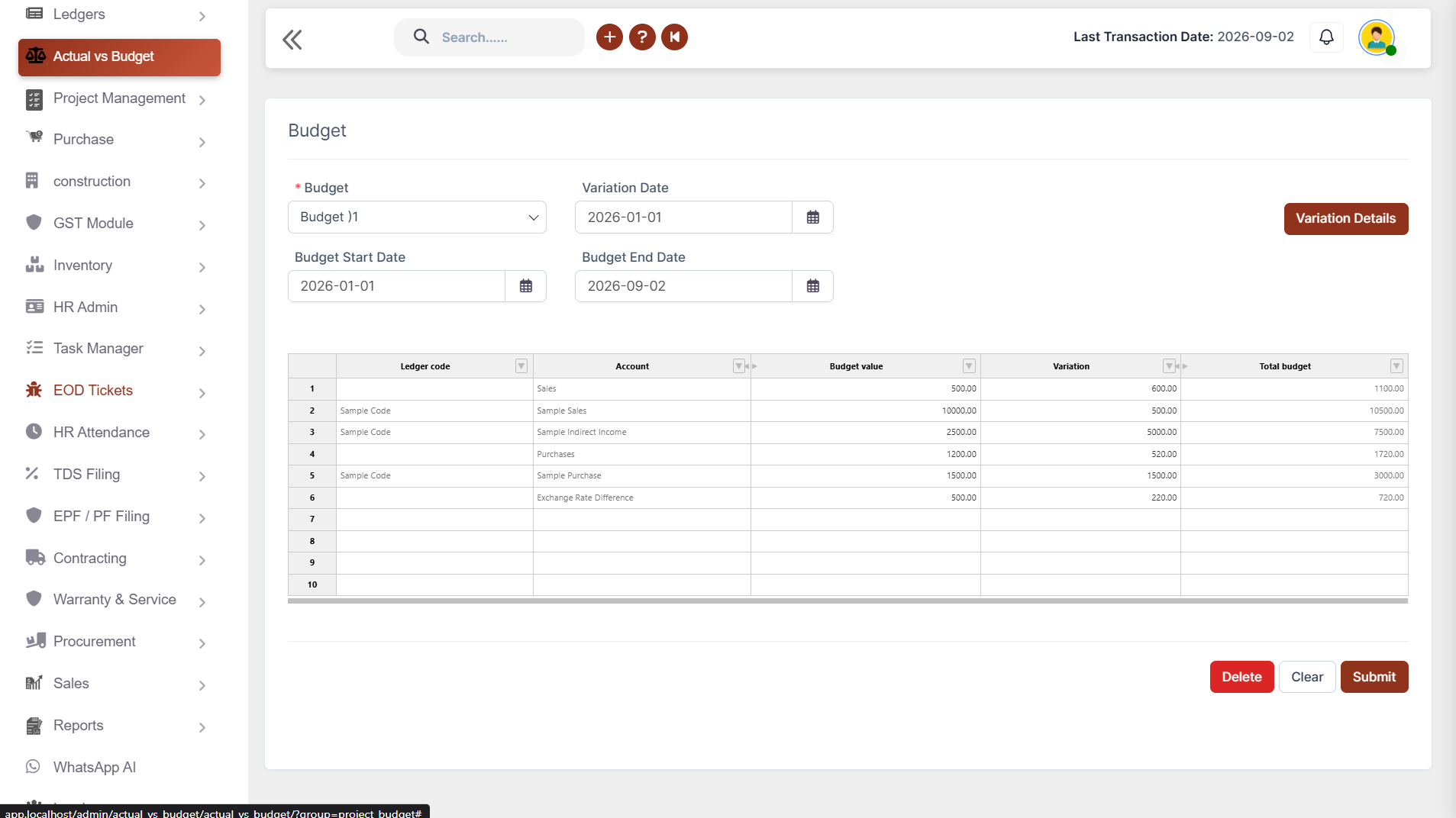This screenshot has height=818, width=1456.
Task: Click the Reports sidebar icon
Action: coord(34,726)
